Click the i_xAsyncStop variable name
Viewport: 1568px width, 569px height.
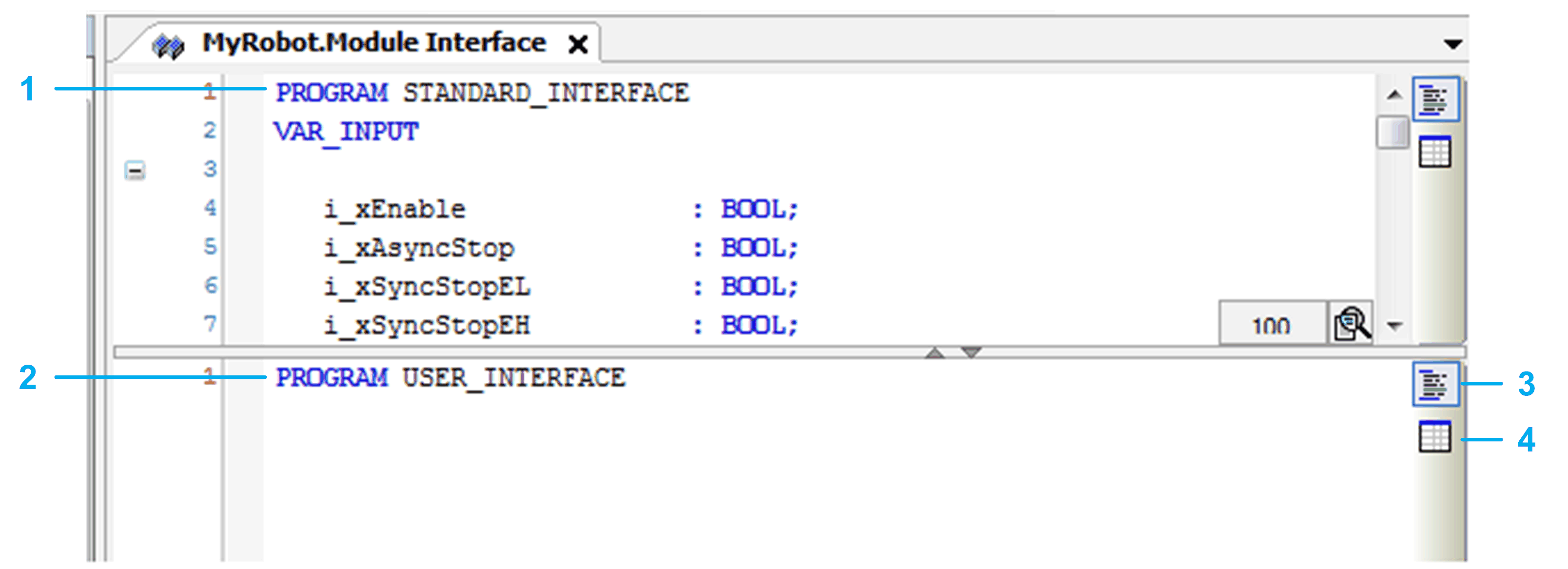(x=419, y=248)
